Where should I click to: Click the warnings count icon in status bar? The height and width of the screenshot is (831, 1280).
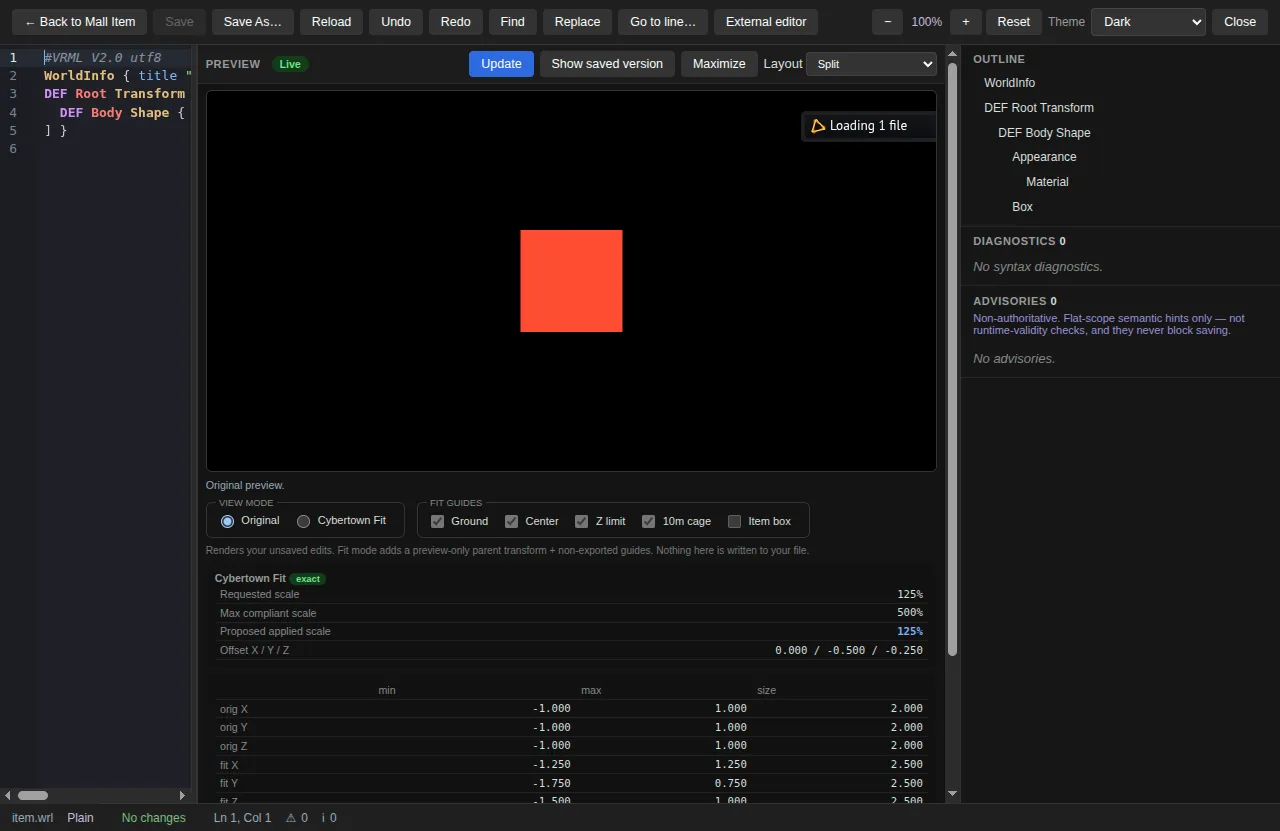[x=291, y=818]
